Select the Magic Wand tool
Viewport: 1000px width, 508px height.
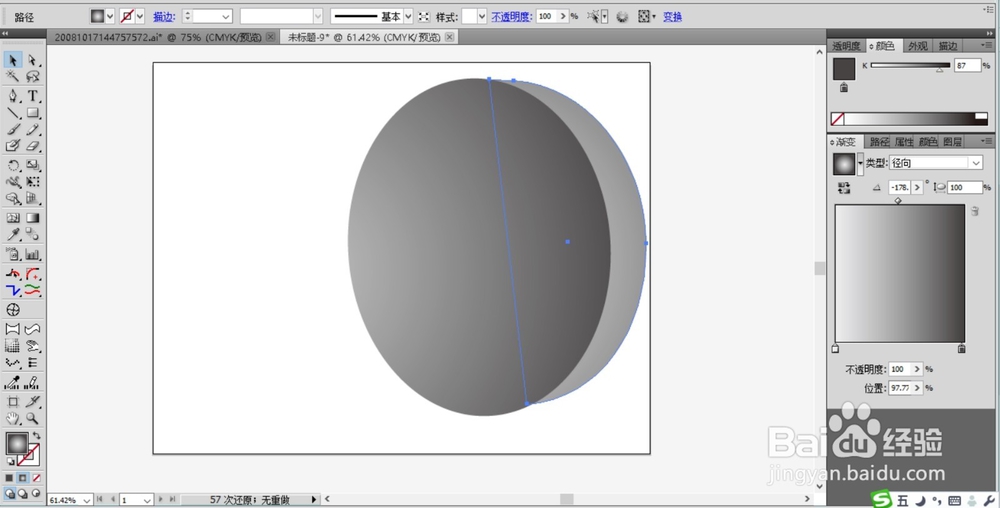coord(13,76)
